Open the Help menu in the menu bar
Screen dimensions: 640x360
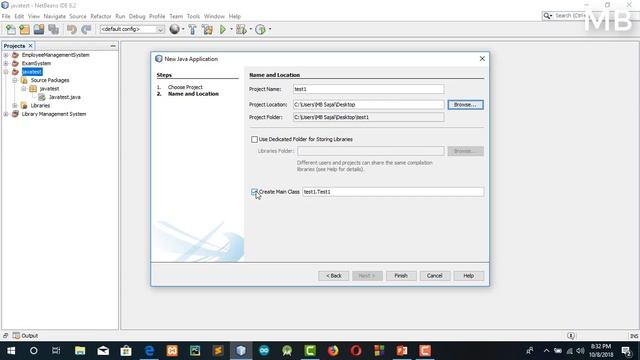click(235, 16)
